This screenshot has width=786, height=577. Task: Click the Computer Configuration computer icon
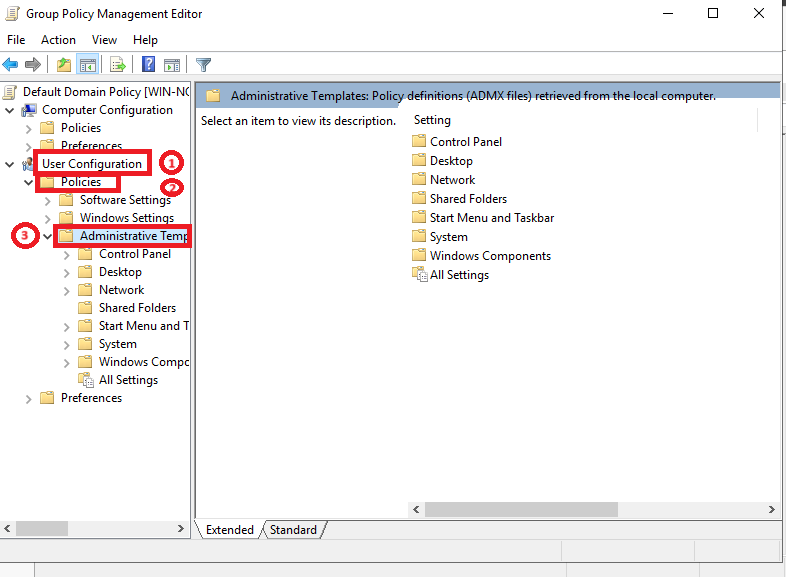coord(29,110)
